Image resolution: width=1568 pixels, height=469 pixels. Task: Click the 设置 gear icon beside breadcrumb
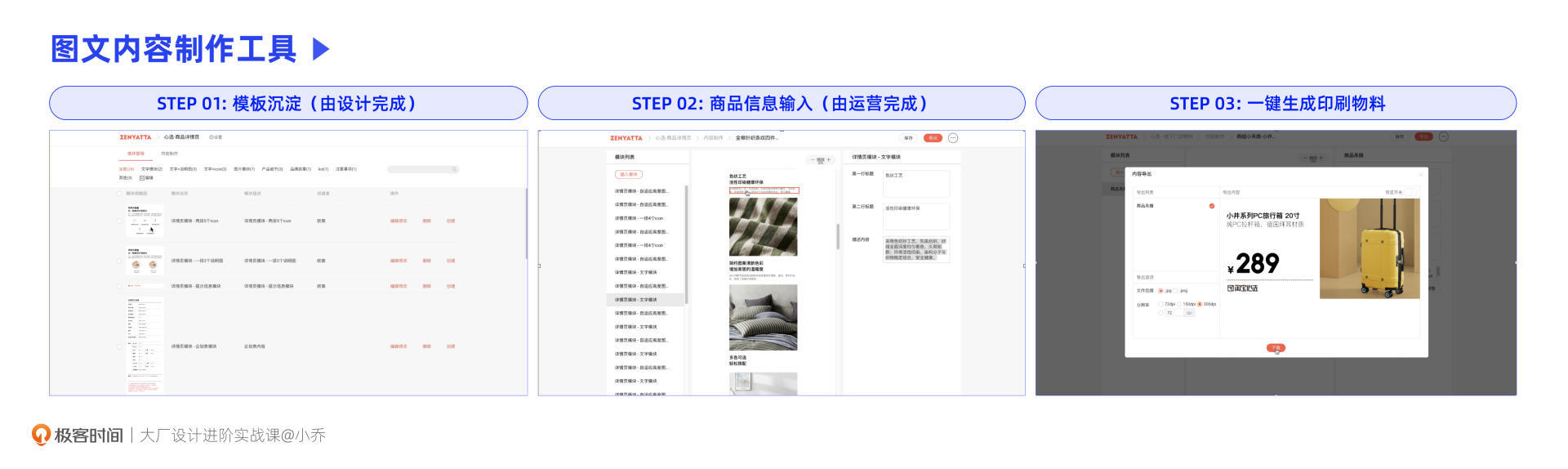tap(212, 137)
